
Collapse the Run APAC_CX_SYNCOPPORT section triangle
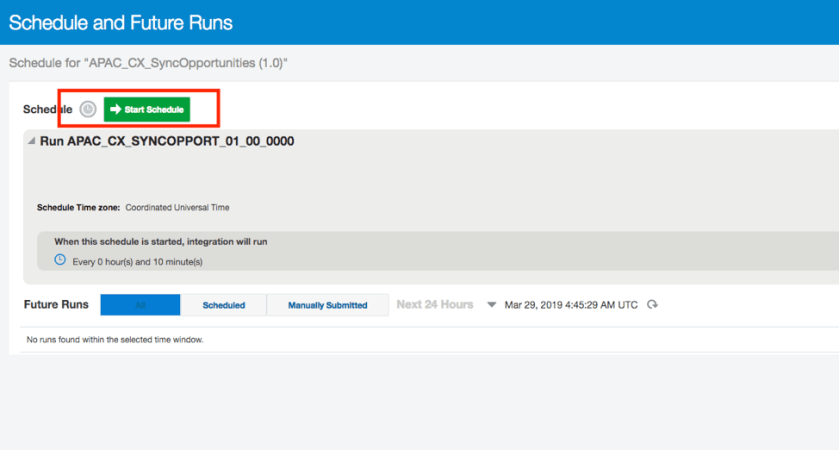[30, 141]
